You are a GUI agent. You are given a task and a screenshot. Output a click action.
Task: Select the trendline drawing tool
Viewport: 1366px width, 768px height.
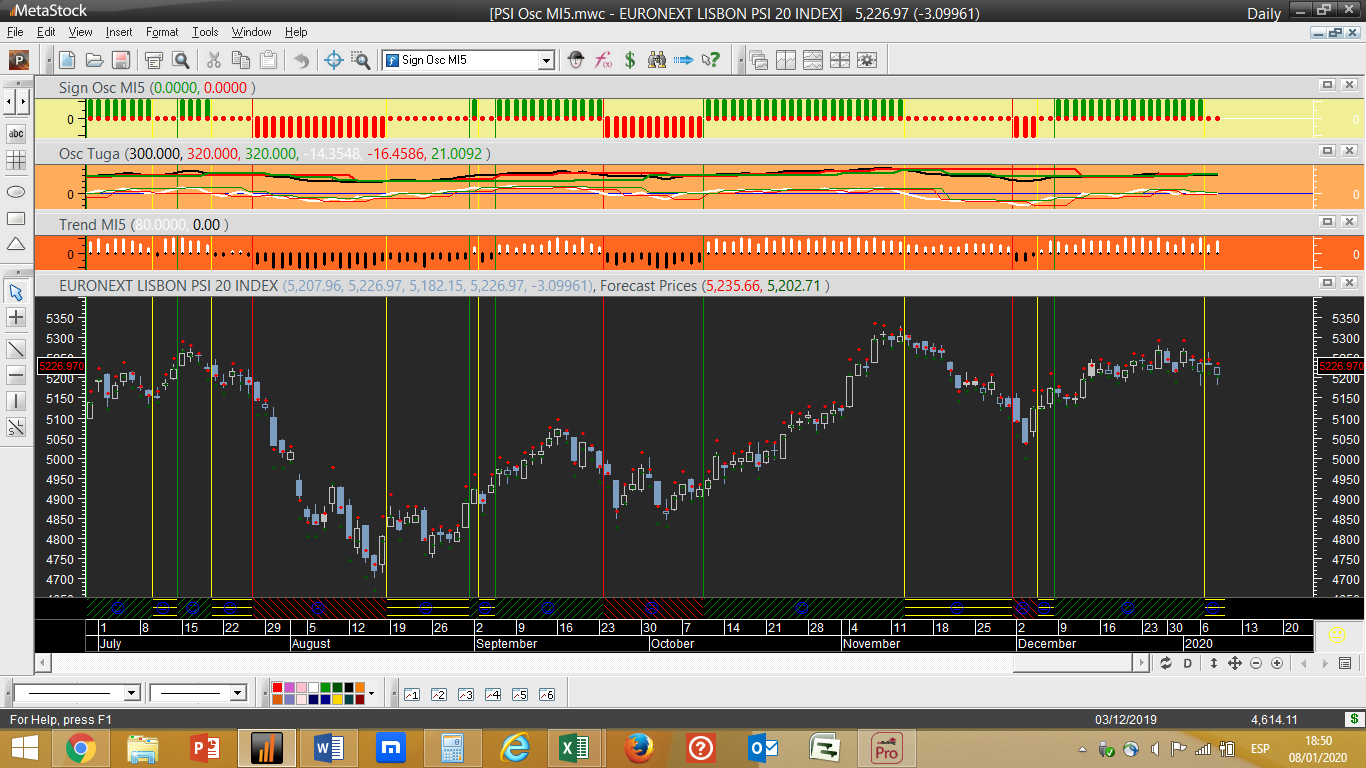pos(16,349)
